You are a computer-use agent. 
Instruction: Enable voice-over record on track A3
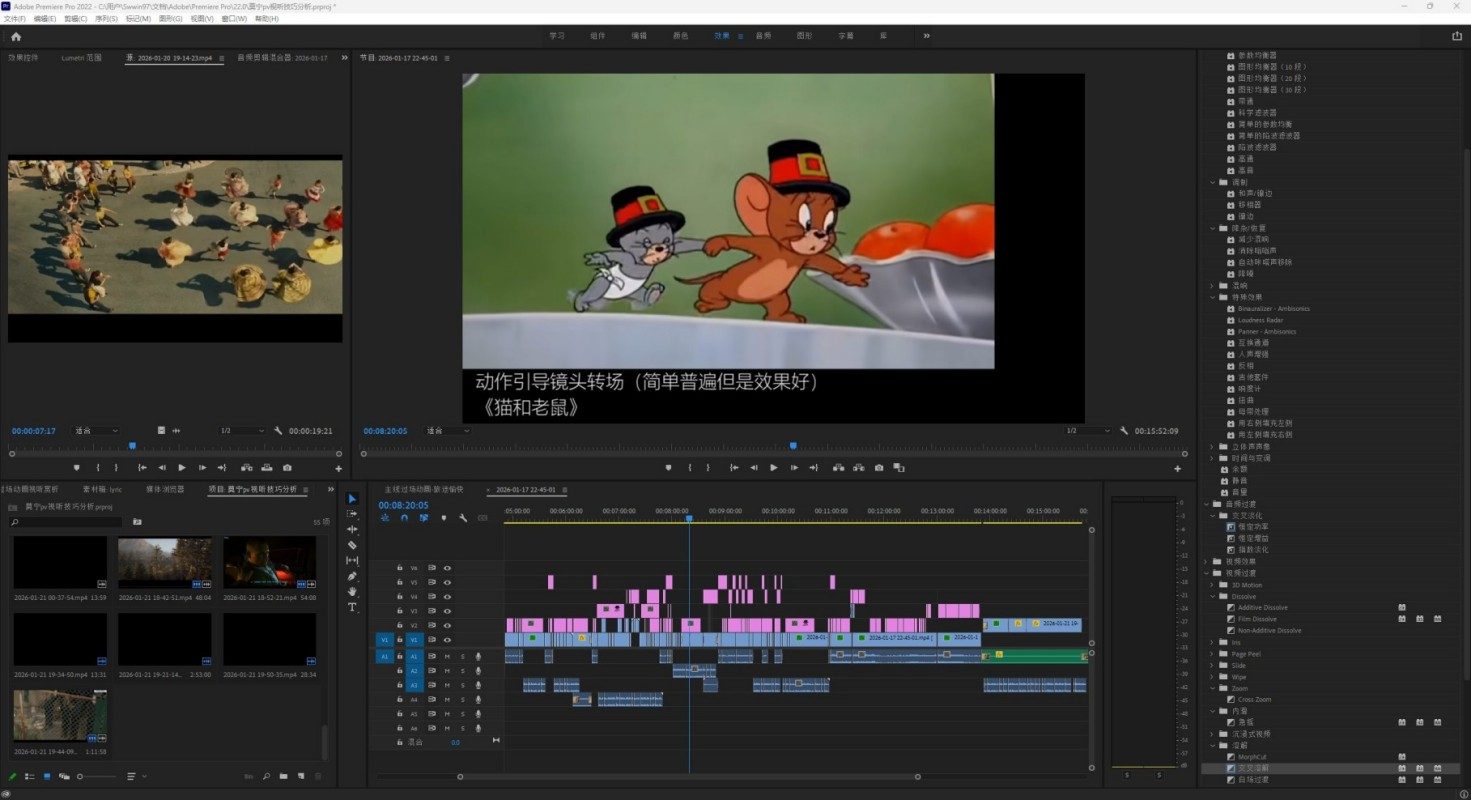[478, 685]
